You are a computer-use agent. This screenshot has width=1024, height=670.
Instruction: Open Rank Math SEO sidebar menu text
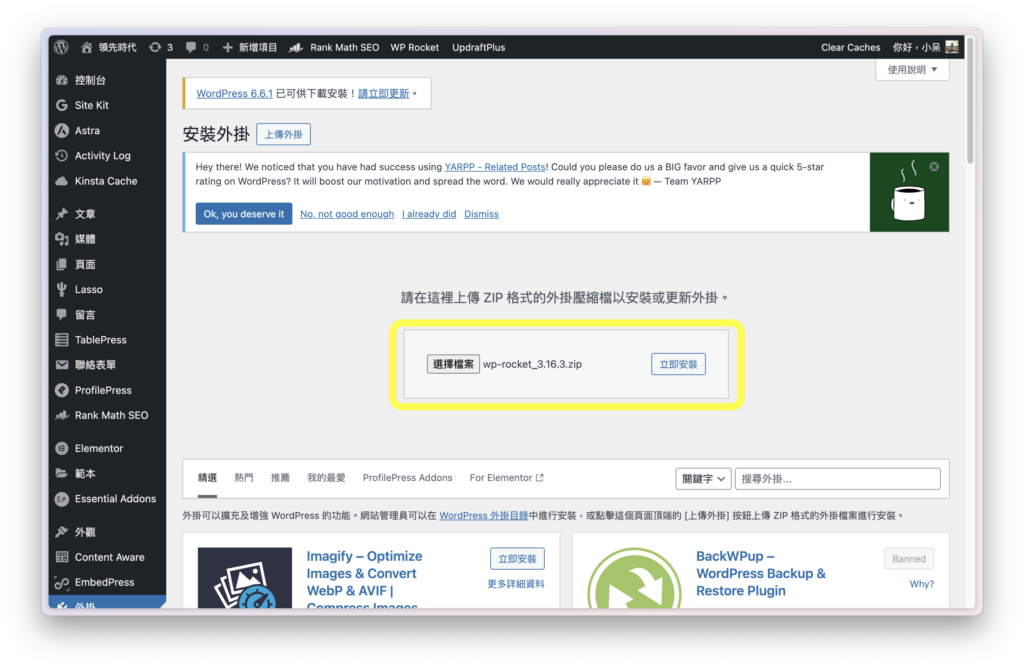[111, 415]
